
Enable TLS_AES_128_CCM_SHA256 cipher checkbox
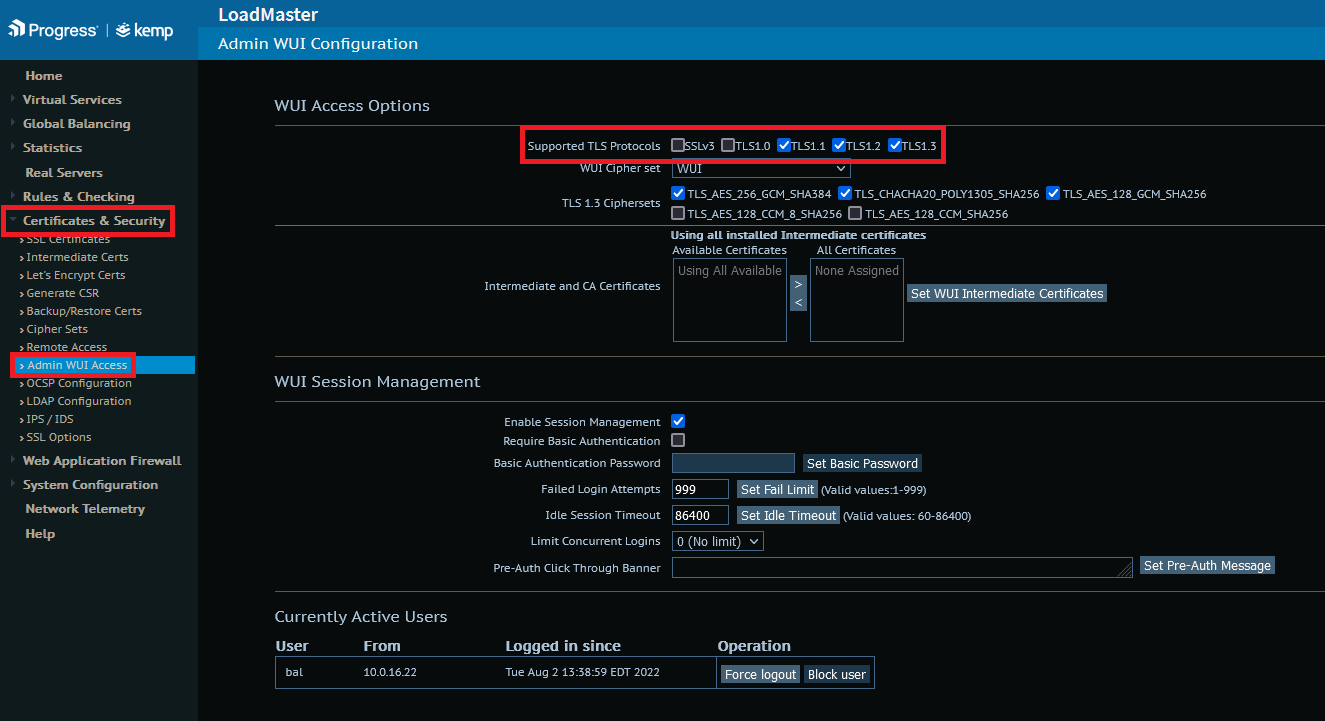coord(855,213)
